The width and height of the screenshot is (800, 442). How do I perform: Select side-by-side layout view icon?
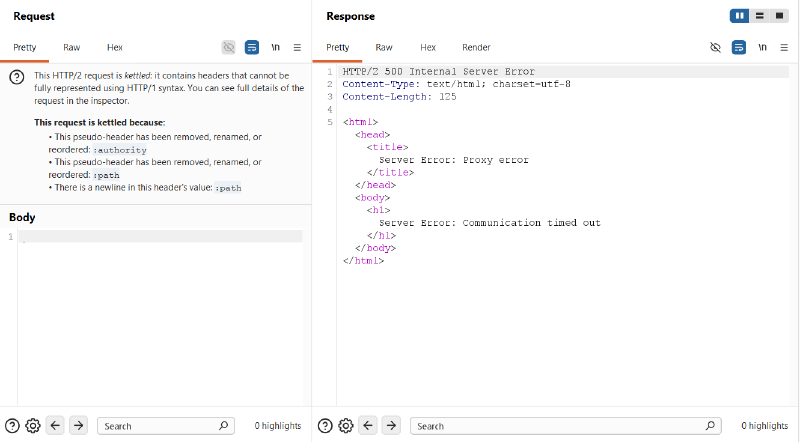(739, 16)
